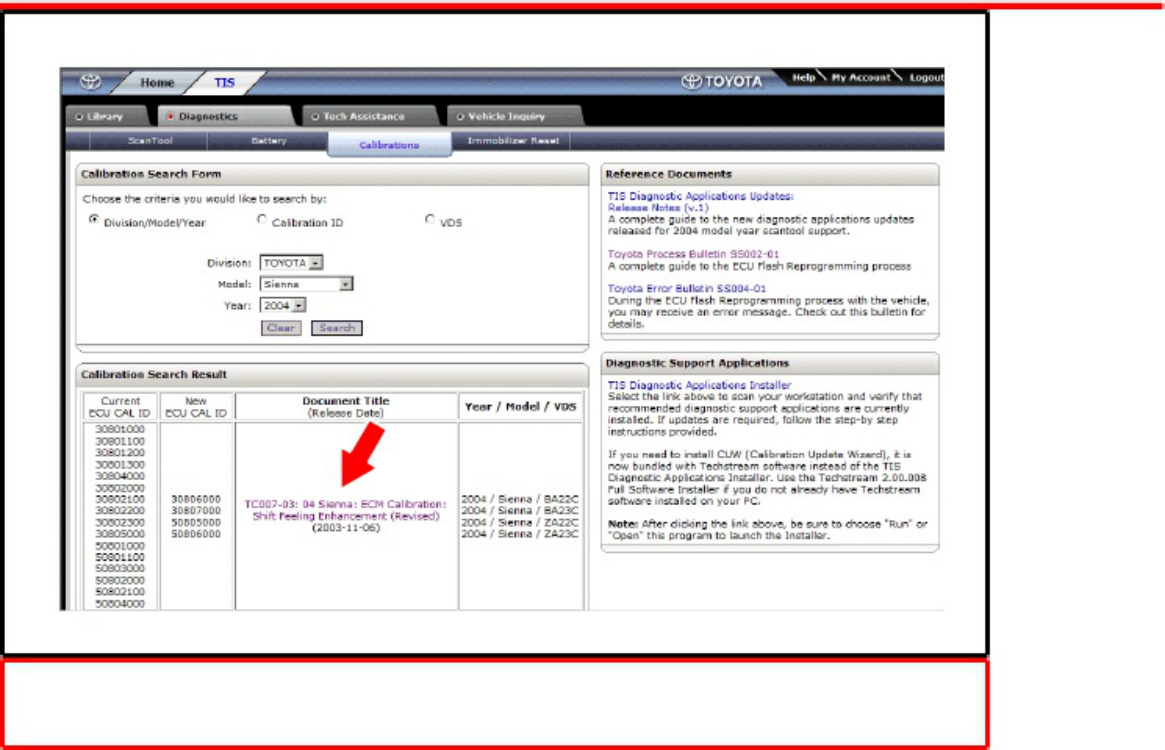Click the 2004 / Sienna / ZA23C entry

[x=519, y=534]
